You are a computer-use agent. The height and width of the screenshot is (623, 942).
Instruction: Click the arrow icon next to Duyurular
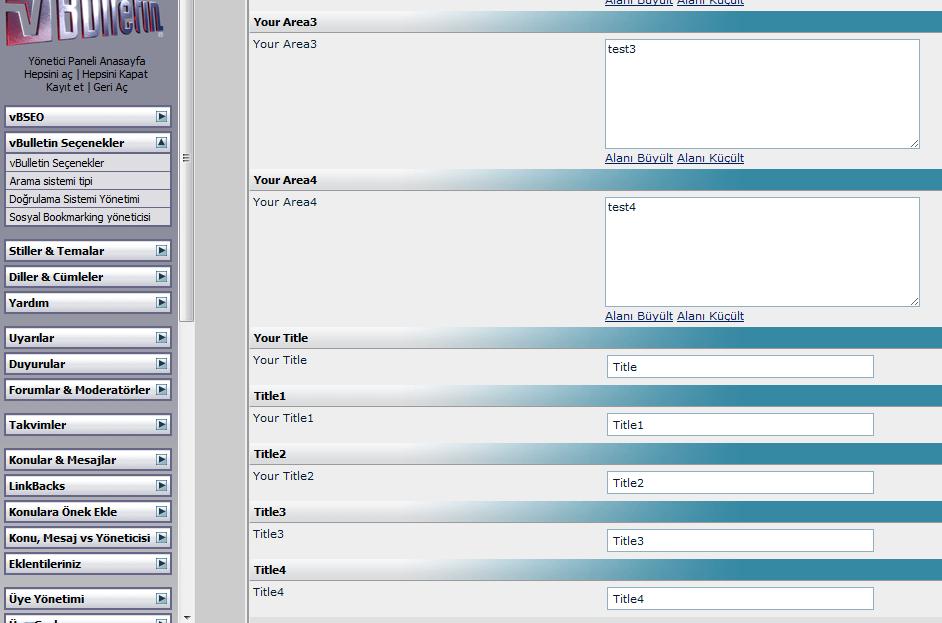pyautogui.click(x=161, y=364)
